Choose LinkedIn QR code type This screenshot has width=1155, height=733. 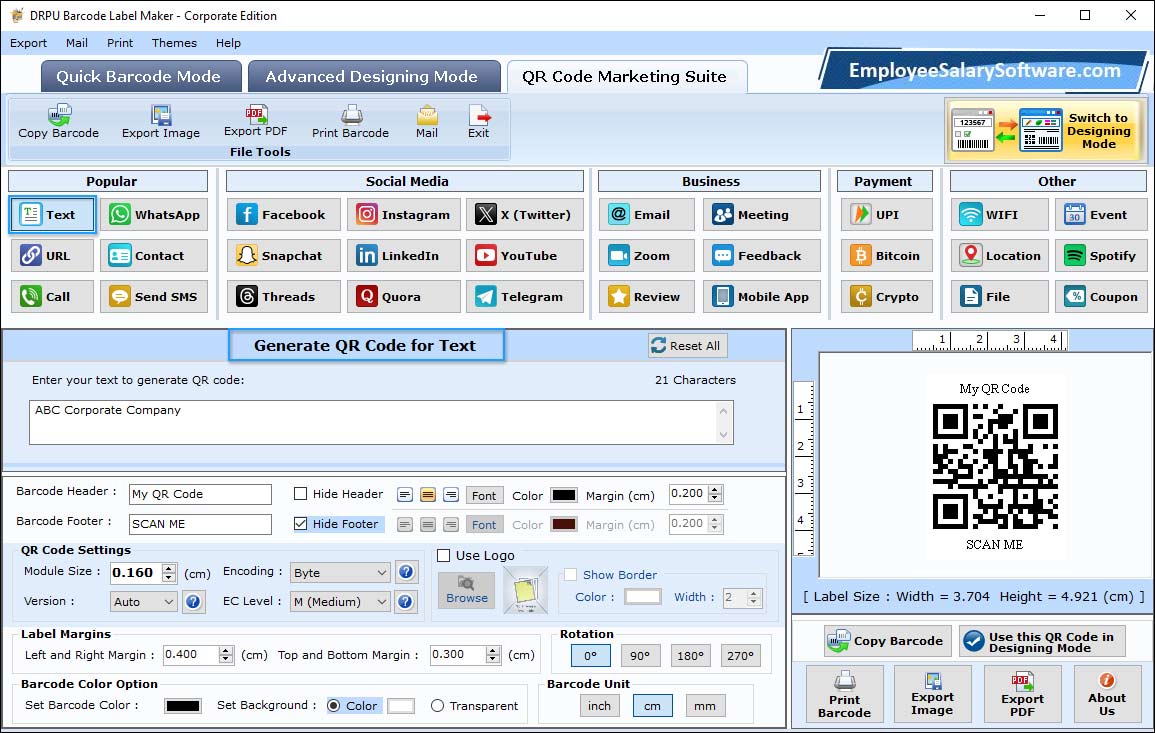404,256
